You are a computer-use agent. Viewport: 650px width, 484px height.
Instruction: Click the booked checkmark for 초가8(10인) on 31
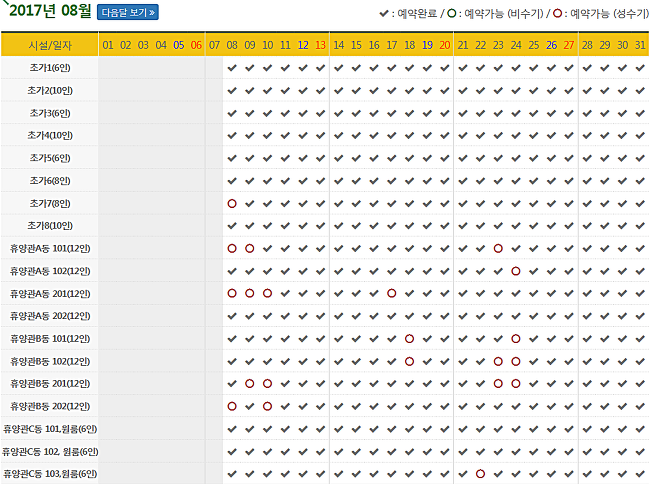coord(640,226)
